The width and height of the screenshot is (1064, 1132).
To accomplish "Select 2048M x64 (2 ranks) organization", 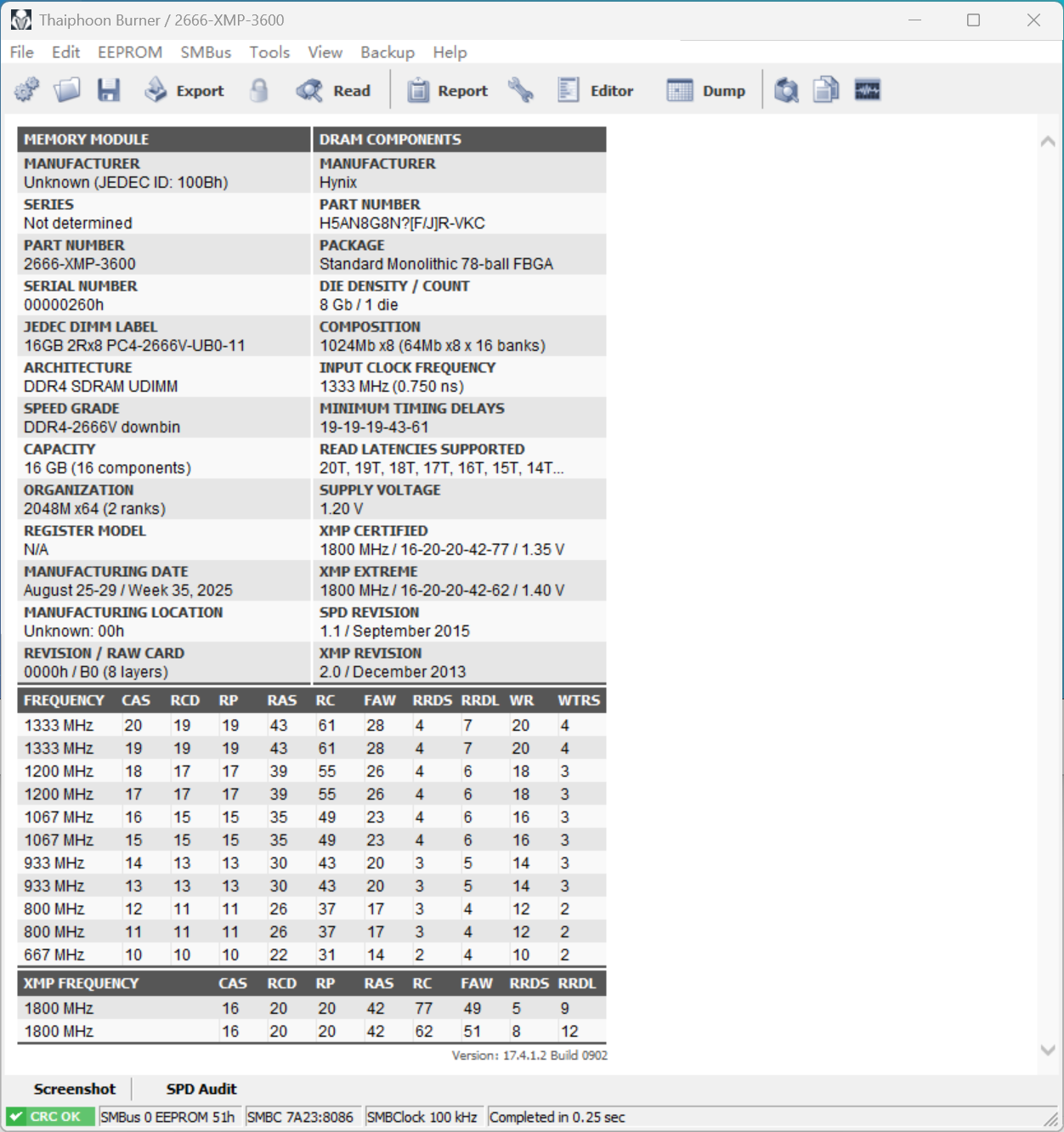I will click(x=94, y=509).
